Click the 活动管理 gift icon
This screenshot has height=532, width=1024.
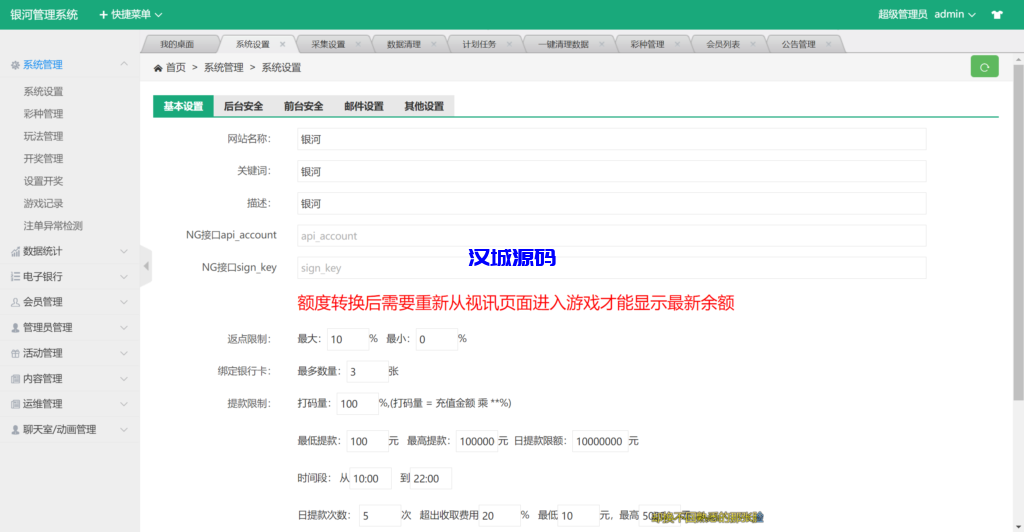15,353
